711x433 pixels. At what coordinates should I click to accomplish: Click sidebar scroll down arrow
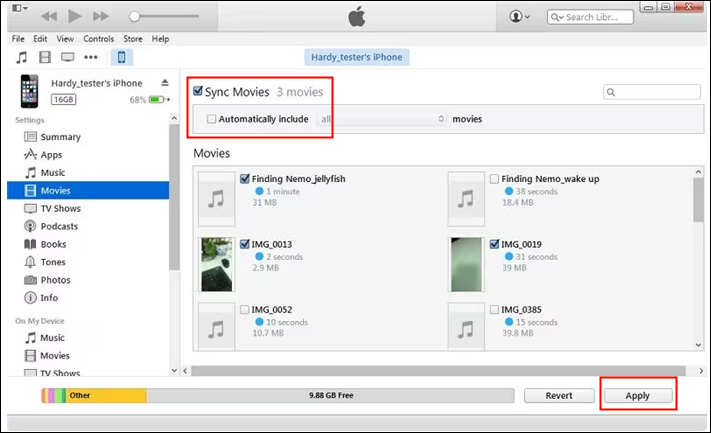click(174, 370)
